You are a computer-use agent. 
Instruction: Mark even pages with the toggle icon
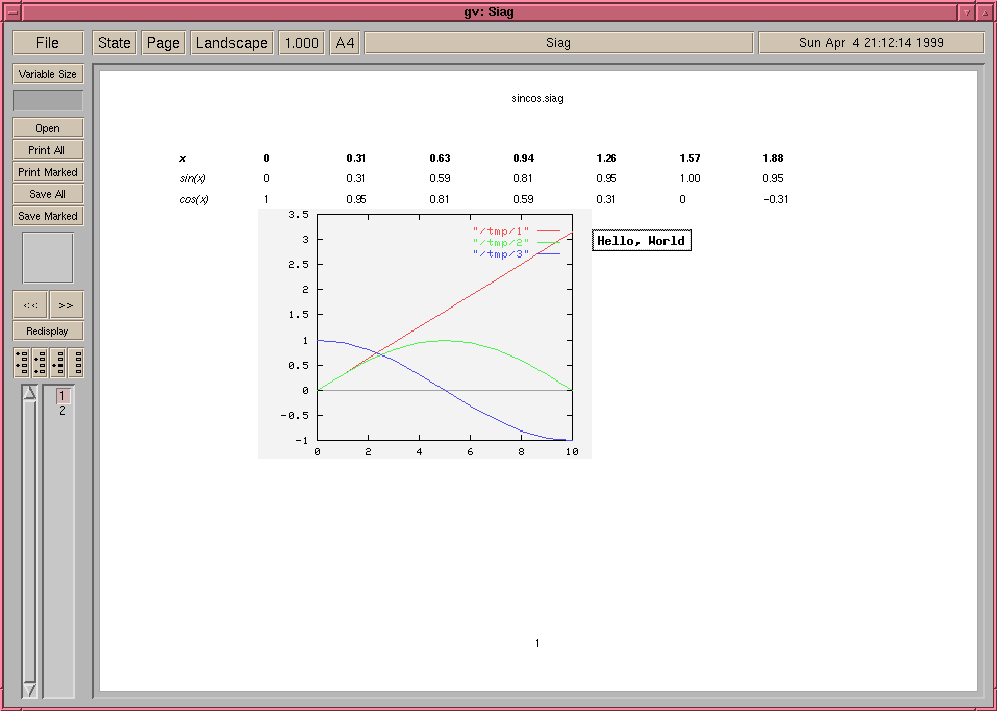tap(40, 362)
